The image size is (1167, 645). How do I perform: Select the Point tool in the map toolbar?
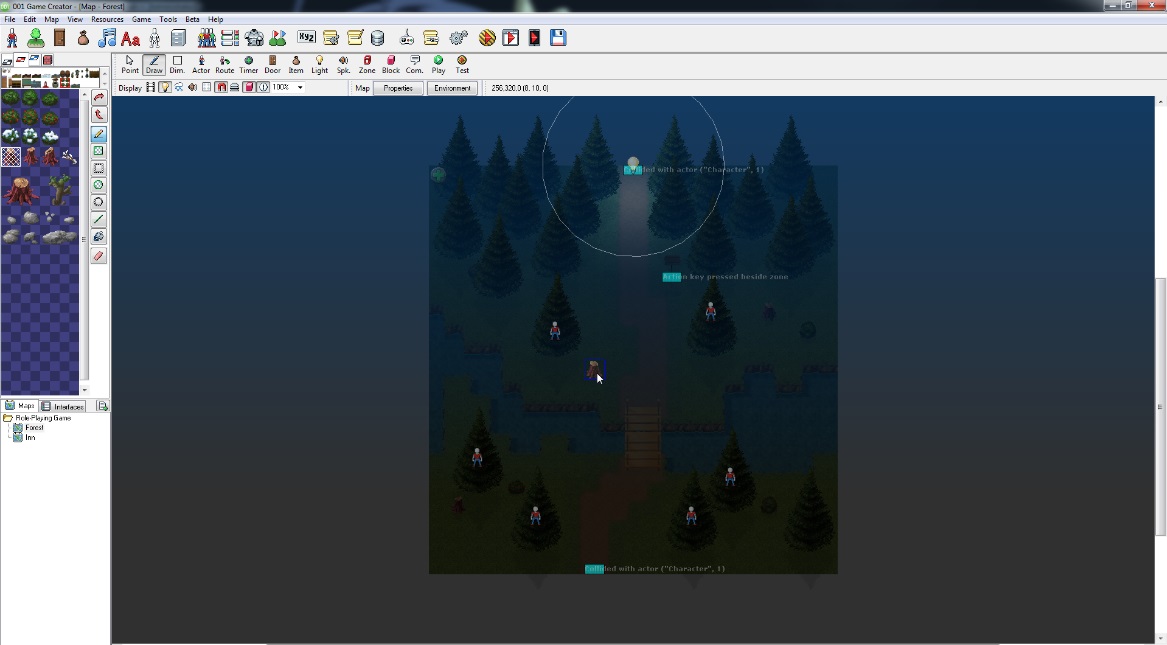[130, 66]
